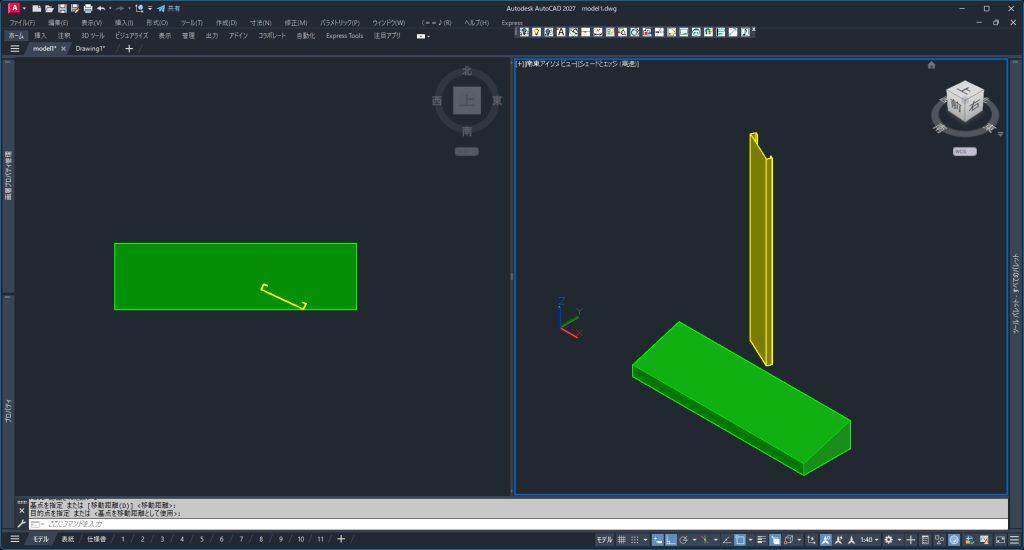Expand the WCS dropdown under the ViewCube
This screenshot has height=550, width=1024.
(964, 152)
